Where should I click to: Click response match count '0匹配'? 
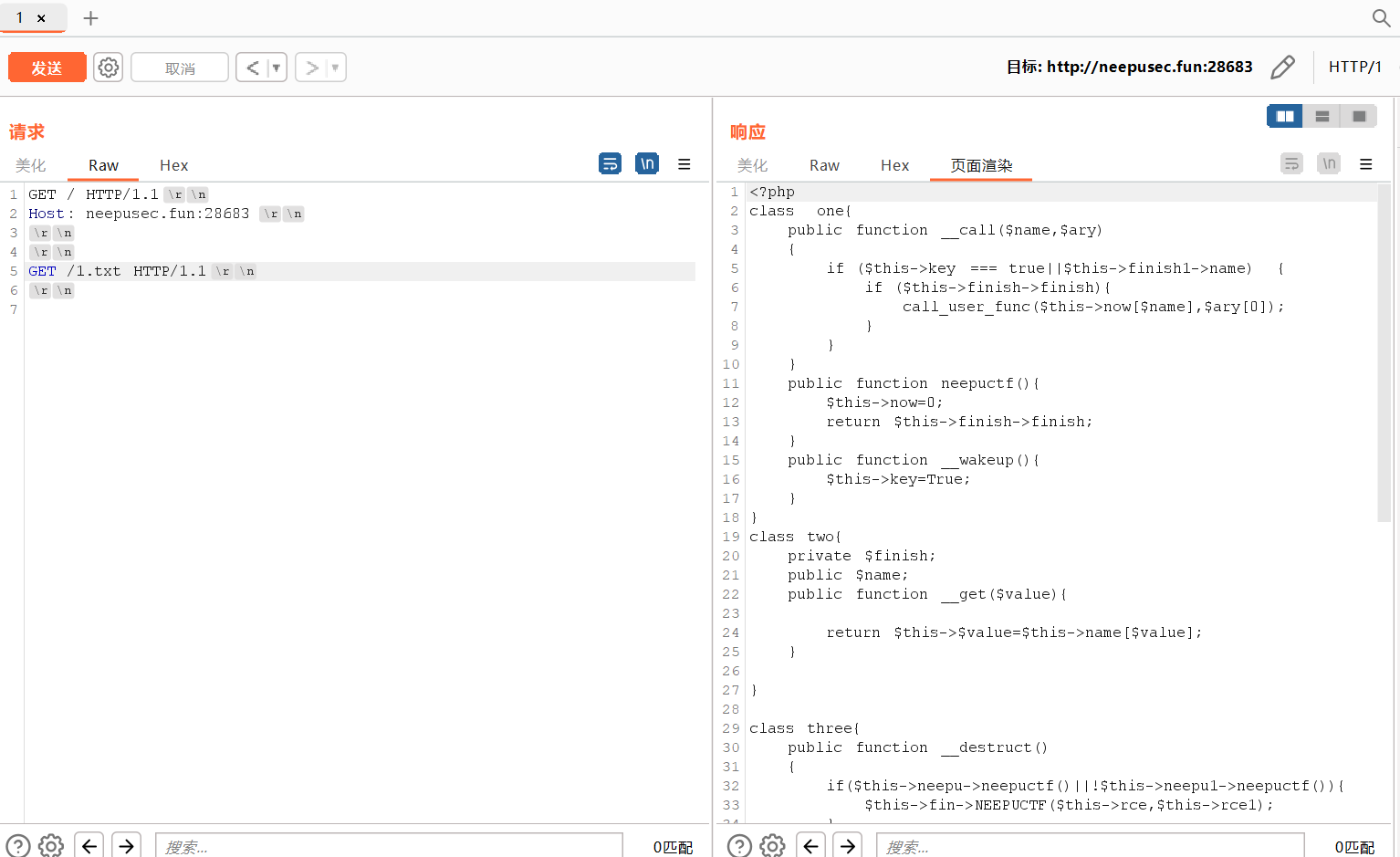click(1354, 847)
